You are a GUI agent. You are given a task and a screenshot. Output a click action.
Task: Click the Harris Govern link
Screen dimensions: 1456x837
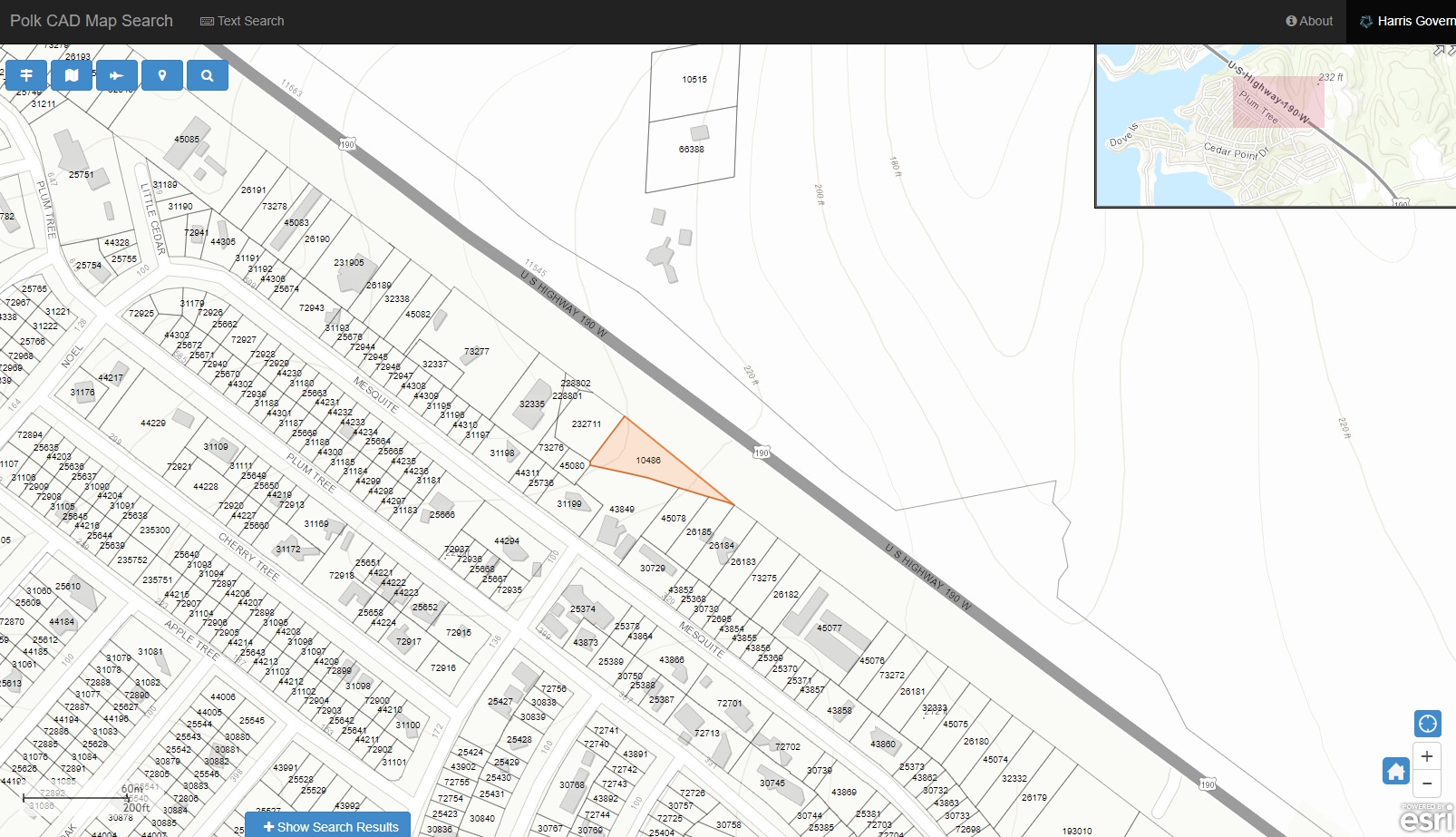[x=1407, y=21]
